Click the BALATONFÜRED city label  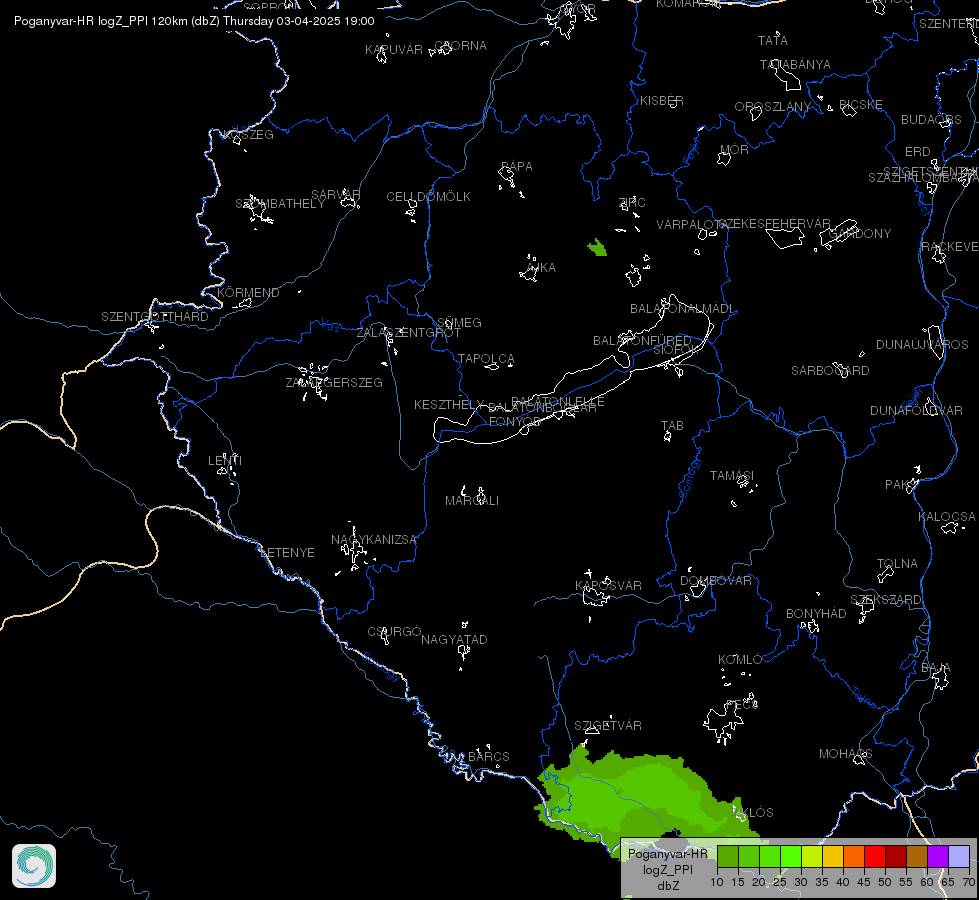(x=642, y=340)
